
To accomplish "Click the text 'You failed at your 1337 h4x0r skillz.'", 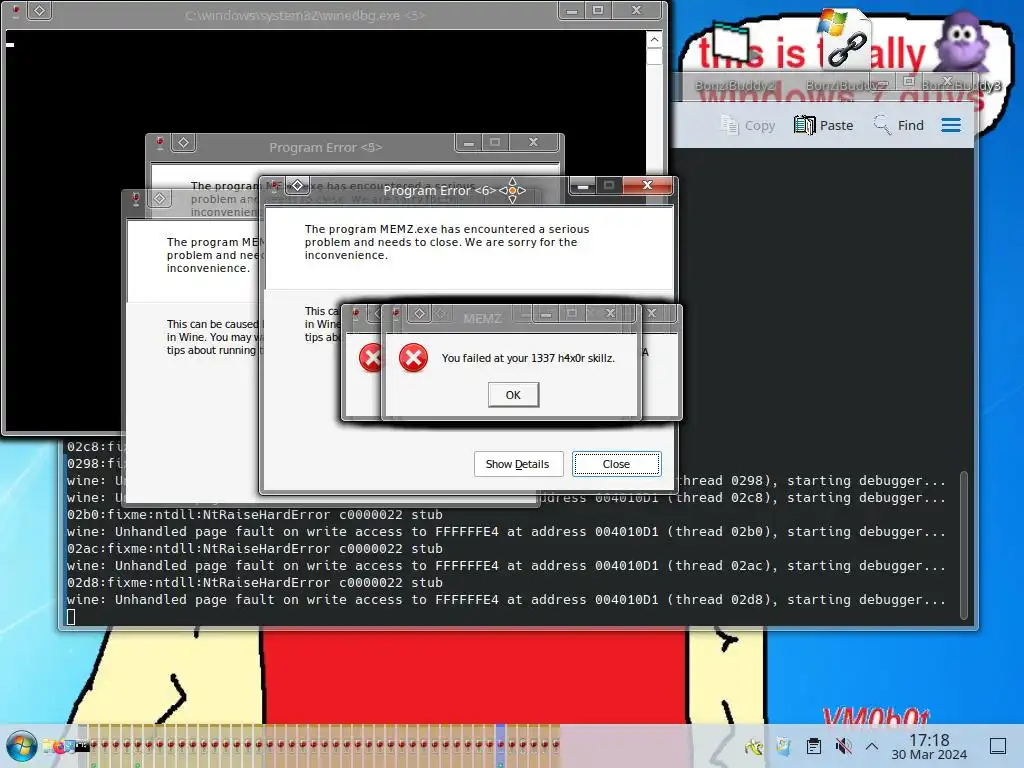I will (x=528, y=358).
